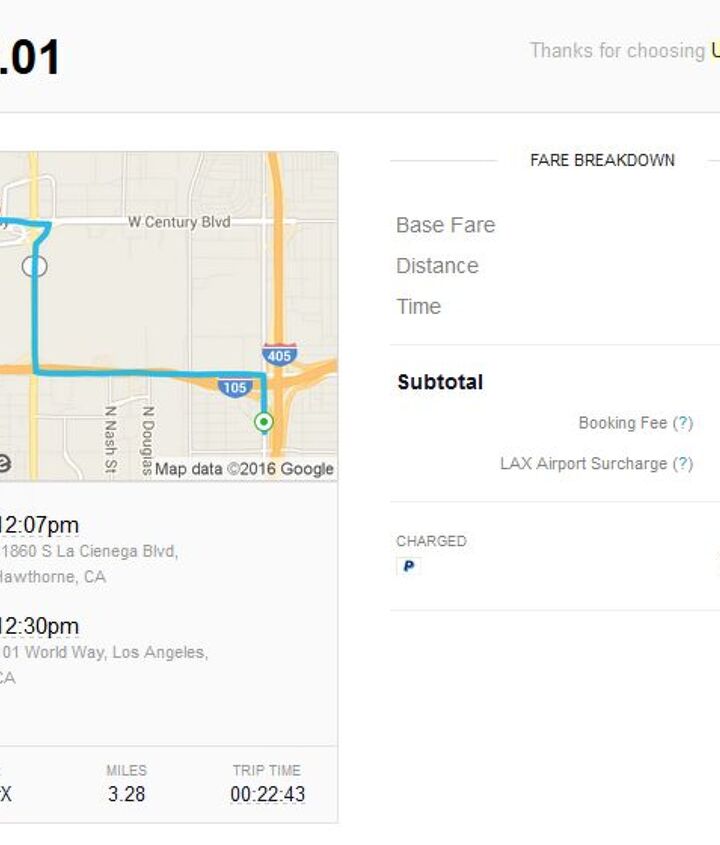720x845 pixels.
Task: Click the 3.28 miles value
Action: pyautogui.click(x=126, y=795)
